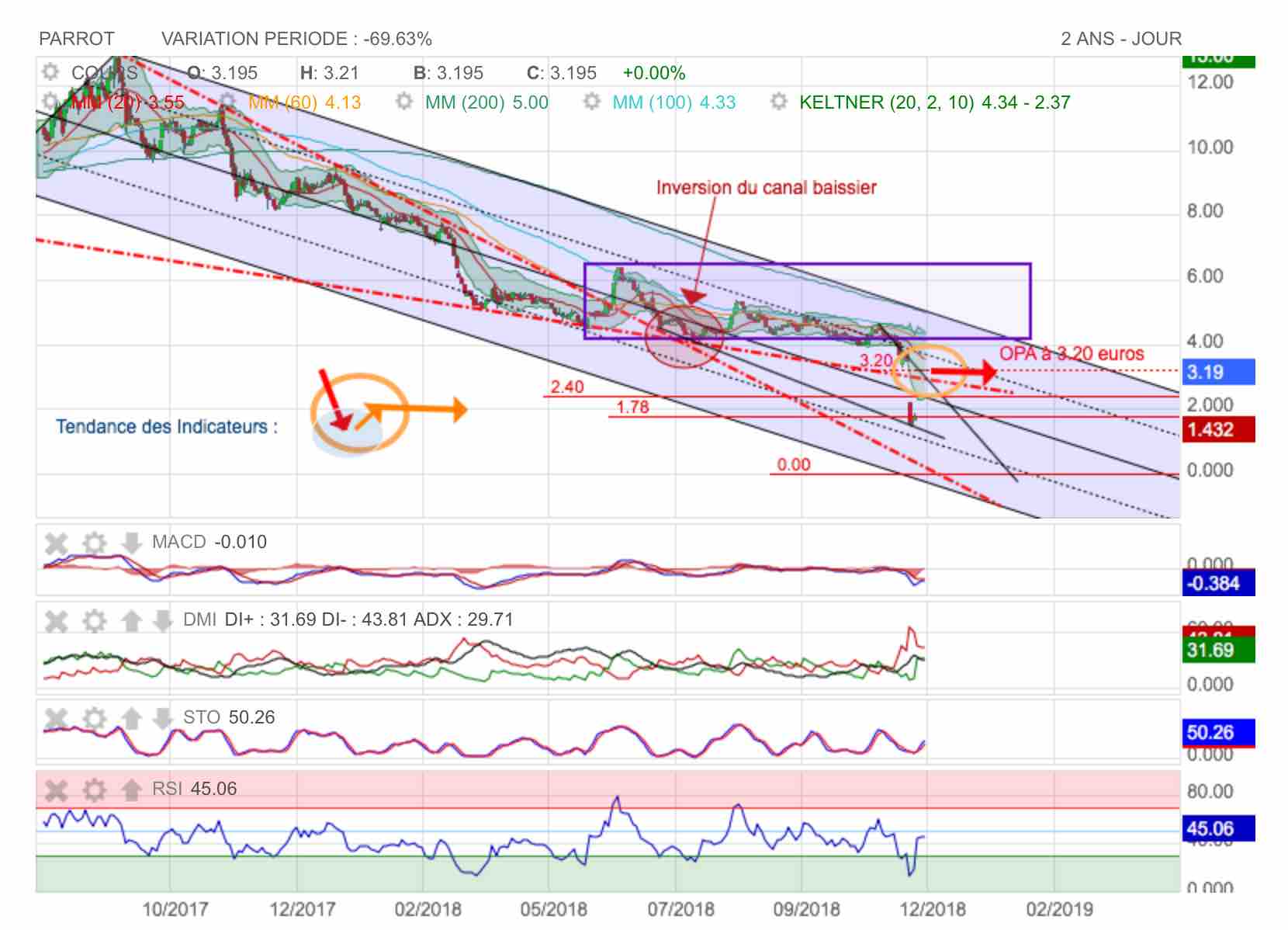1288x930 pixels.
Task: Select the PARROT ticker title
Action: pyautogui.click(x=77, y=39)
